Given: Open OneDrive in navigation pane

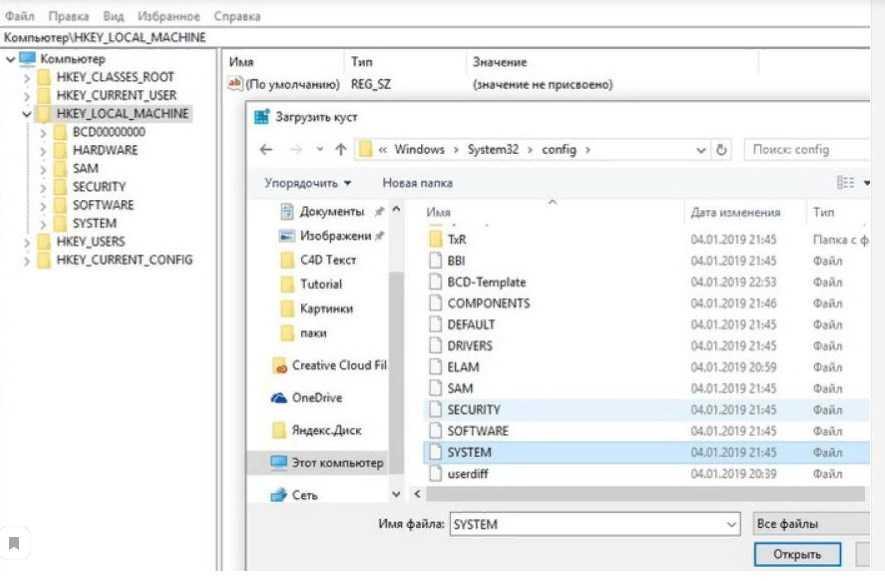Looking at the screenshot, I should click(x=317, y=398).
